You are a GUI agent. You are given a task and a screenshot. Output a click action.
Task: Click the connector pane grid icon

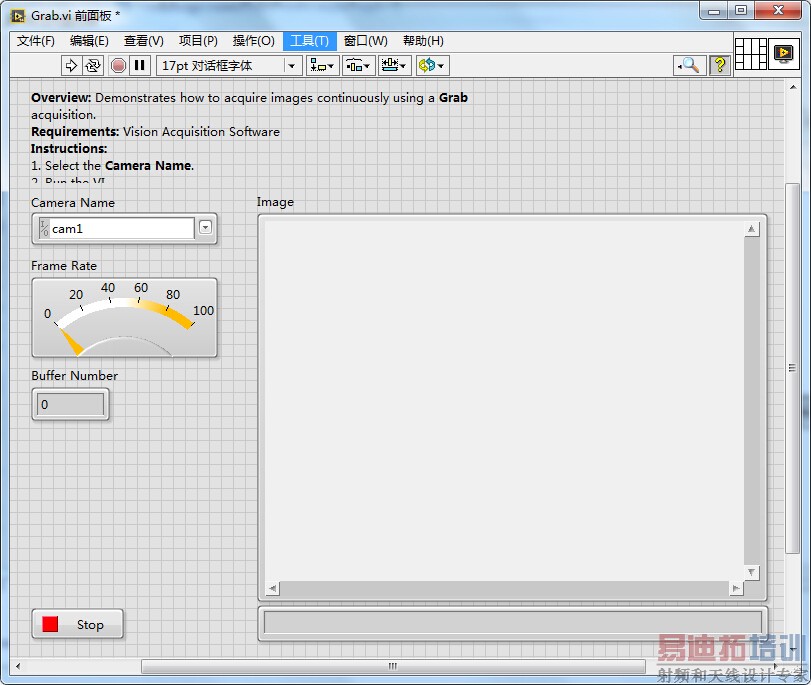[x=750, y=53]
